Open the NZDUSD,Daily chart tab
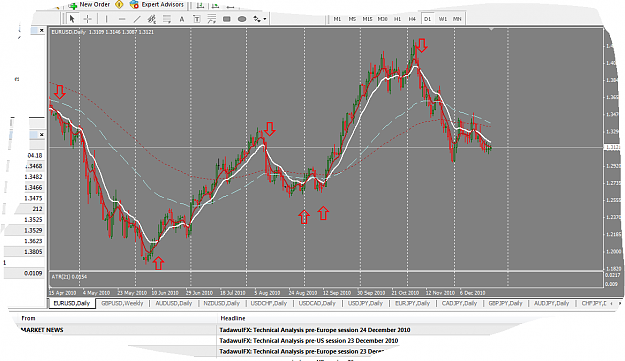 222,303
